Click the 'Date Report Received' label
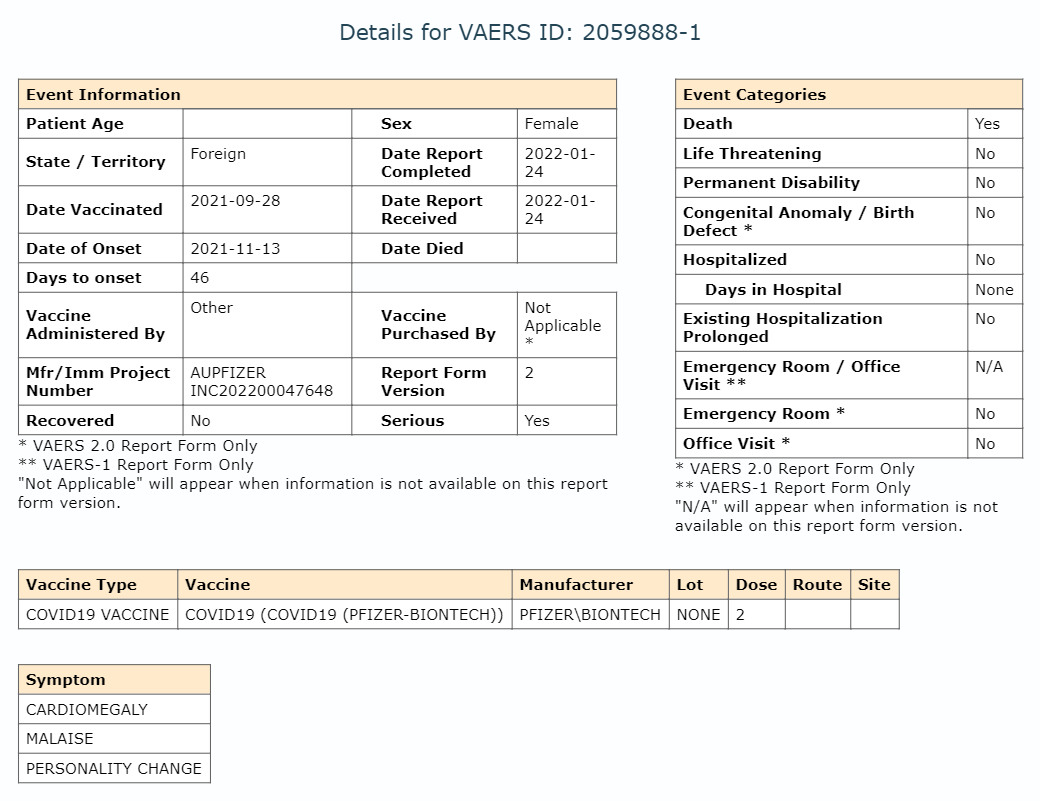The width and height of the screenshot is (1040, 801). click(x=432, y=210)
